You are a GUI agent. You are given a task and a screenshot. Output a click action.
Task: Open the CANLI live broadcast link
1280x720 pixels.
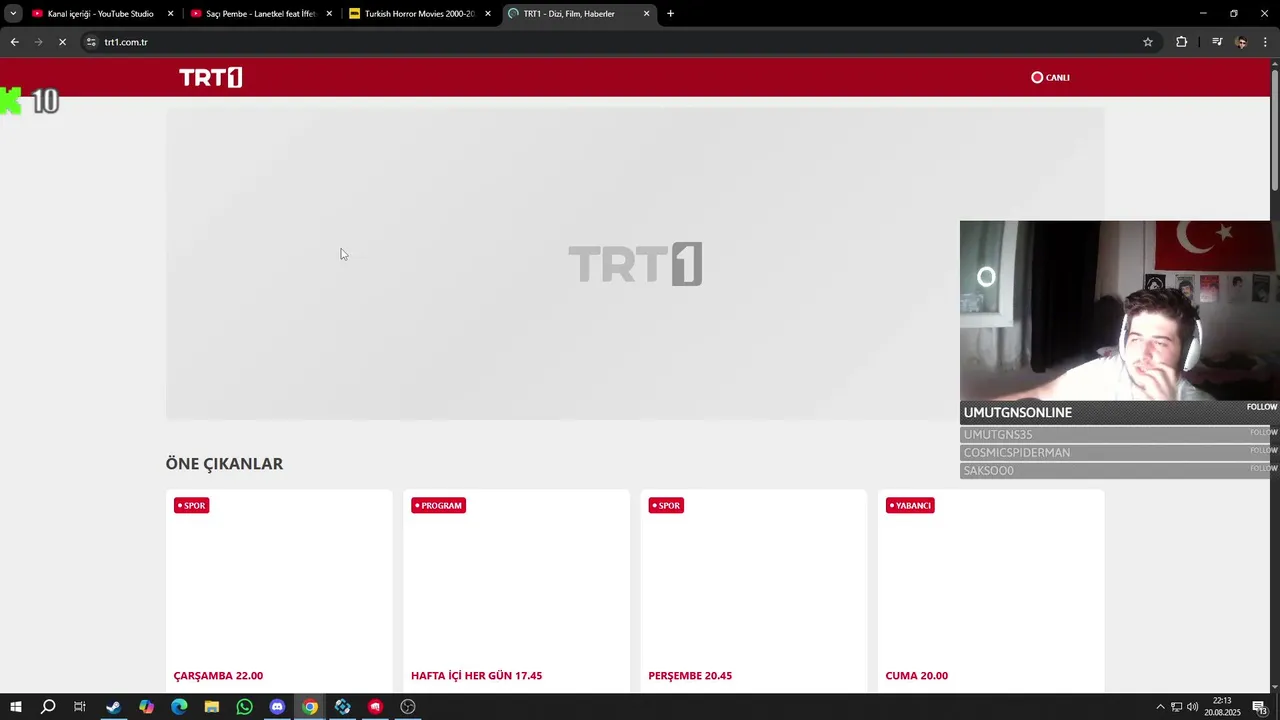click(1050, 77)
